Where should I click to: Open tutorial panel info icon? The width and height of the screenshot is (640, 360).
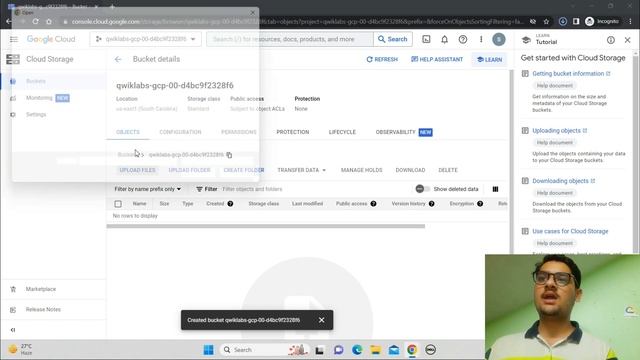tap(611, 40)
